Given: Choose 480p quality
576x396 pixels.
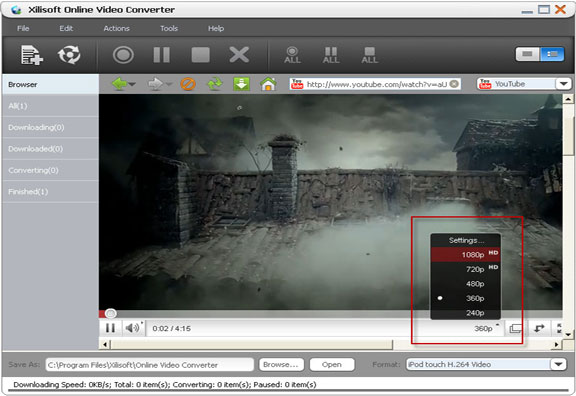Looking at the screenshot, I should (465, 284).
